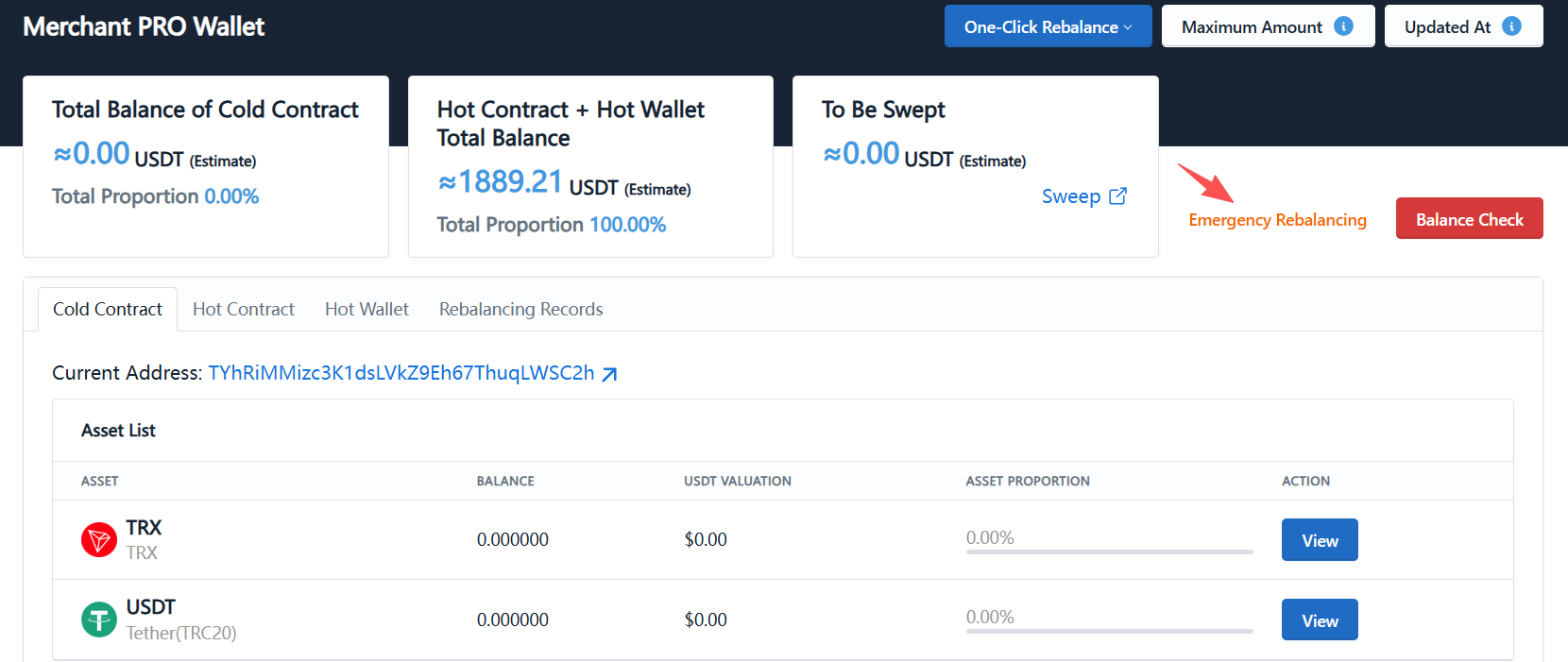
Task: Click the TRX asset proportion bar
Action: pos(1109,552)
